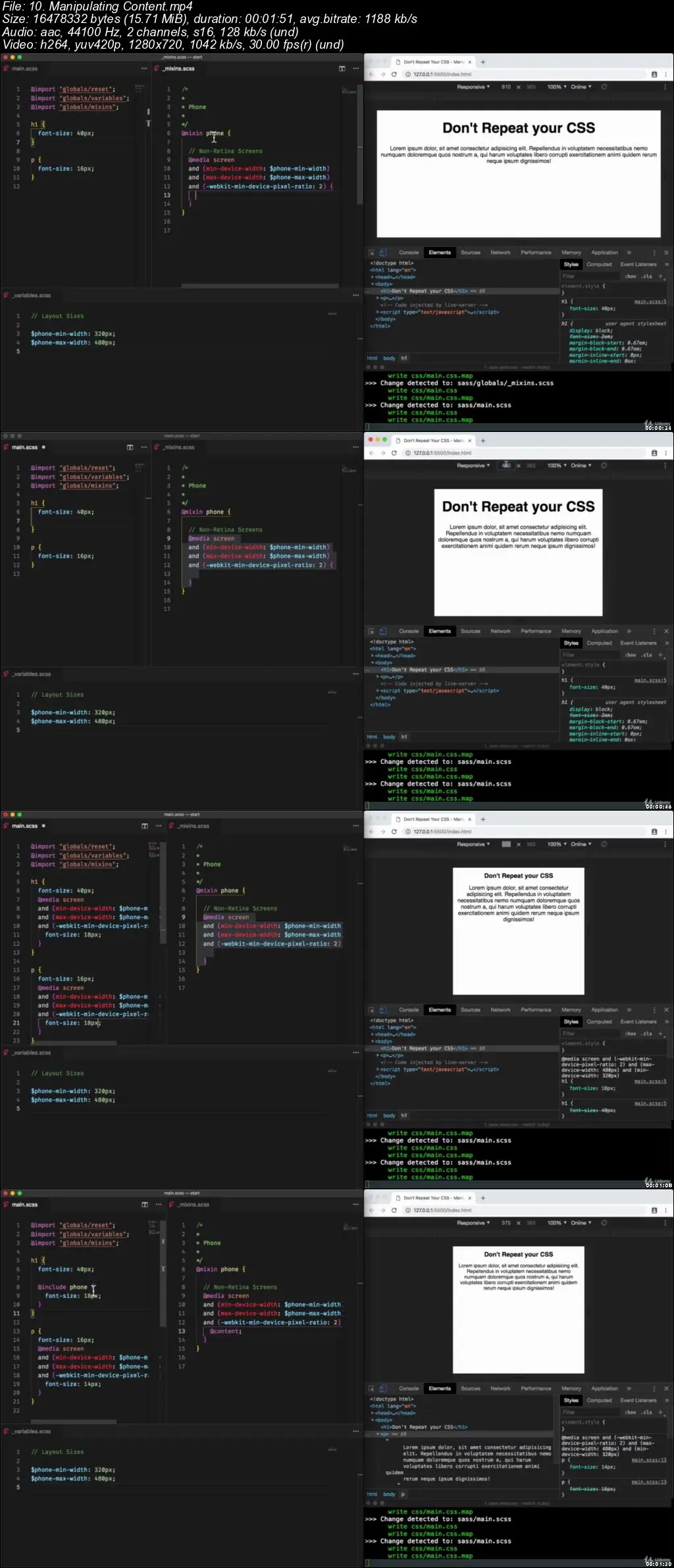Screen dimensions: 674x1568
Task: Split the main.scss editor in 00:00:46 frame
Action: point(130,447)
